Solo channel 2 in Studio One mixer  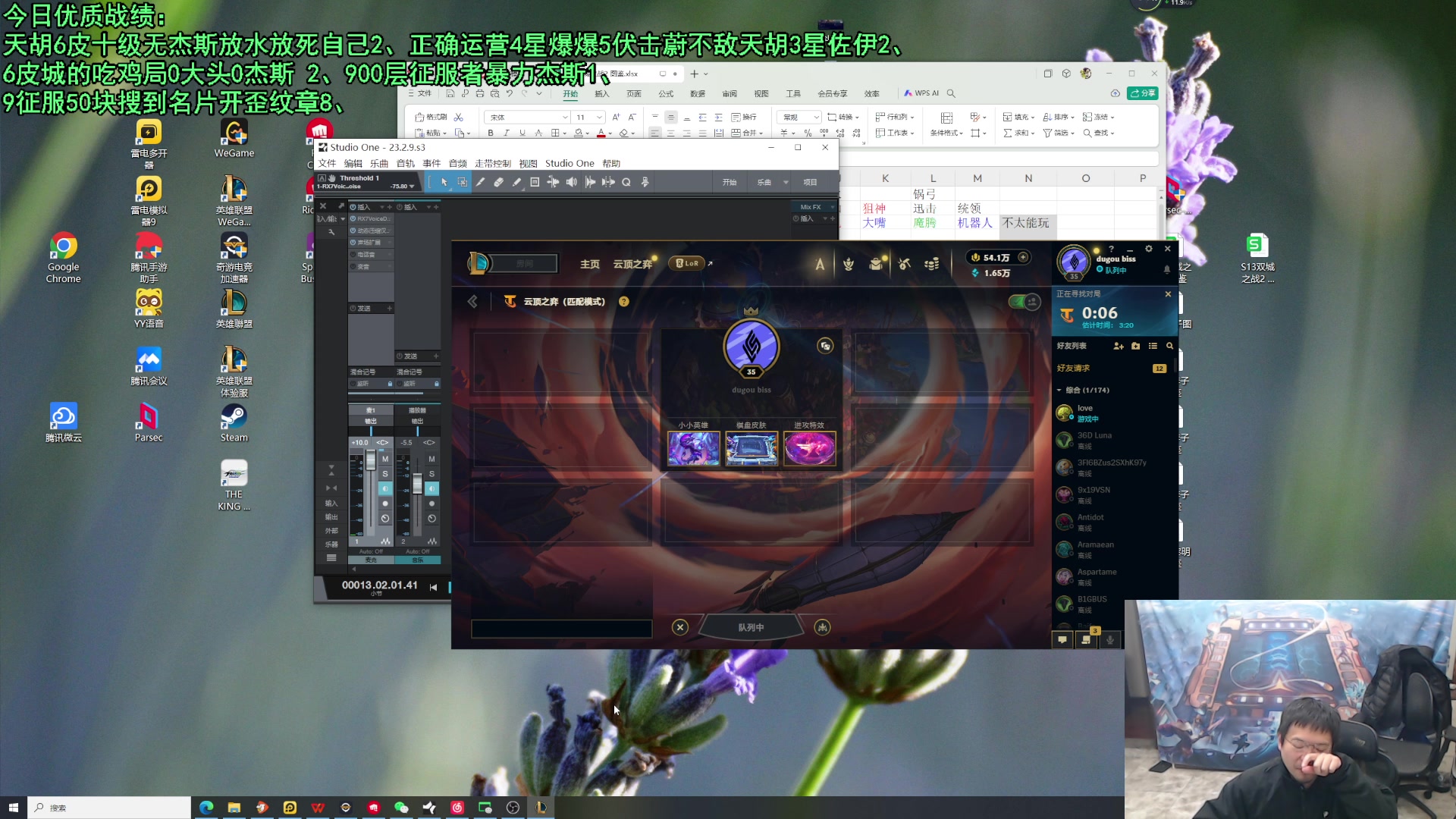[431, 474]
